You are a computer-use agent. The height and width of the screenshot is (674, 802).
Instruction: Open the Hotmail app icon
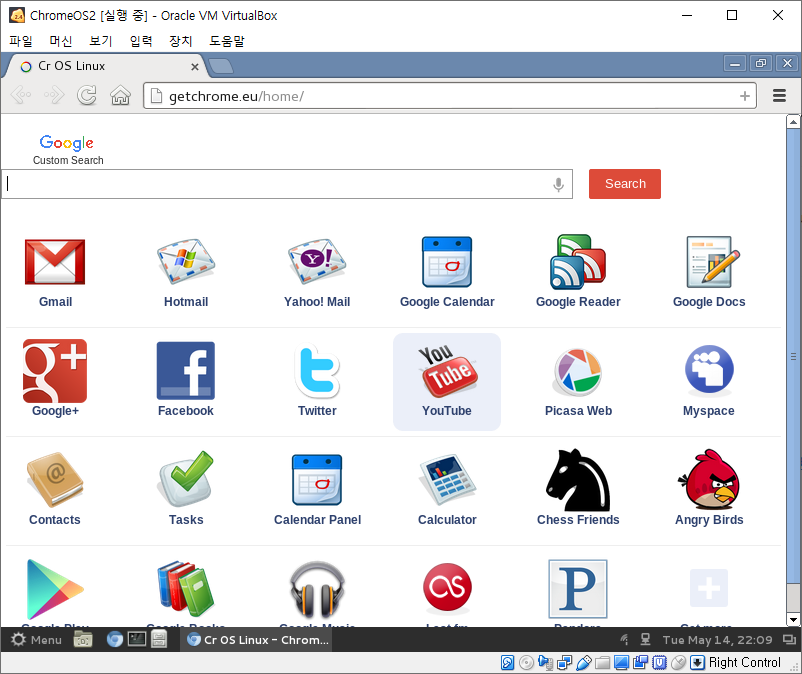tap(186, 261)
